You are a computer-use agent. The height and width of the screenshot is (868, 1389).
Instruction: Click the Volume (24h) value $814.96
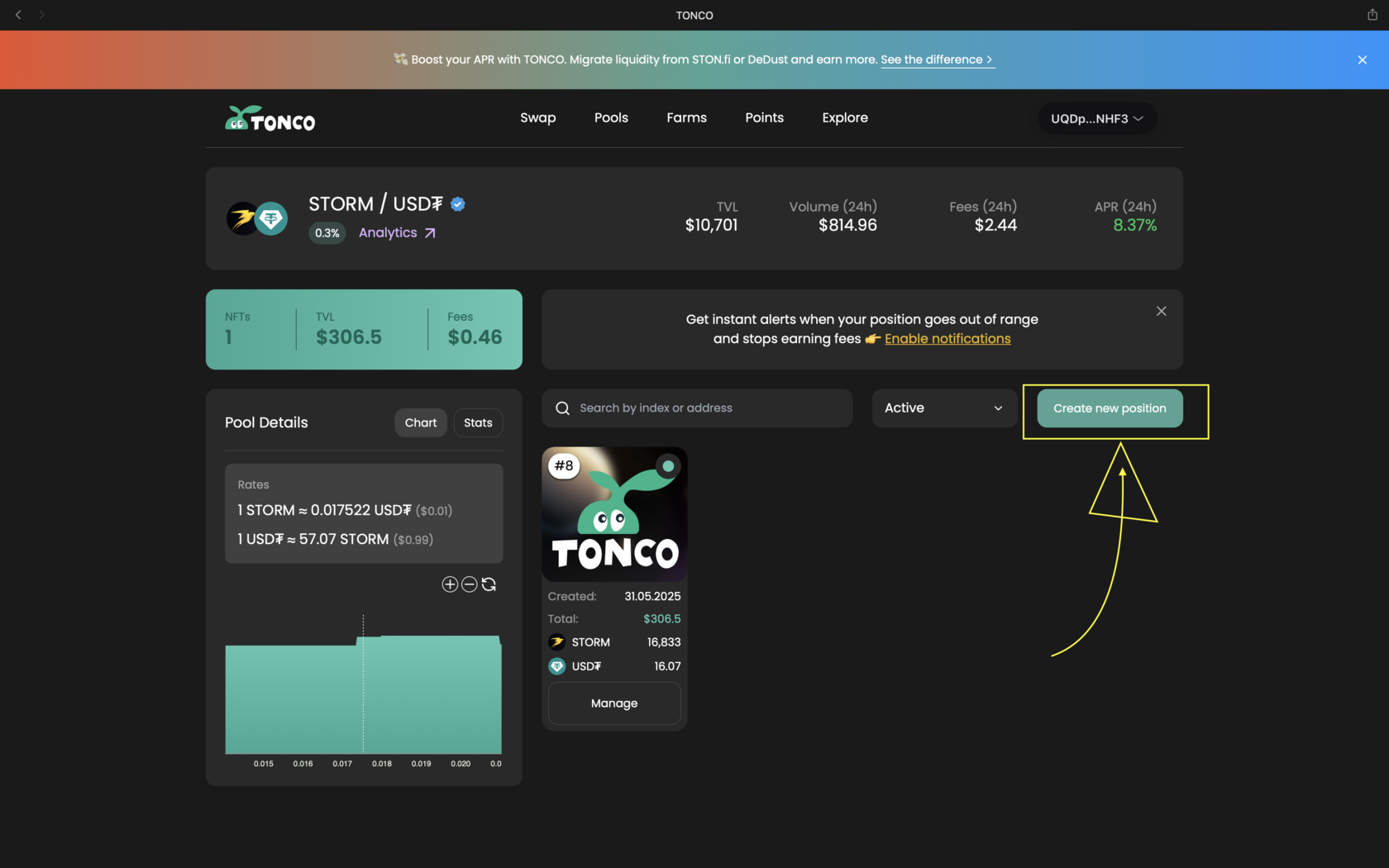coord(847,225)
